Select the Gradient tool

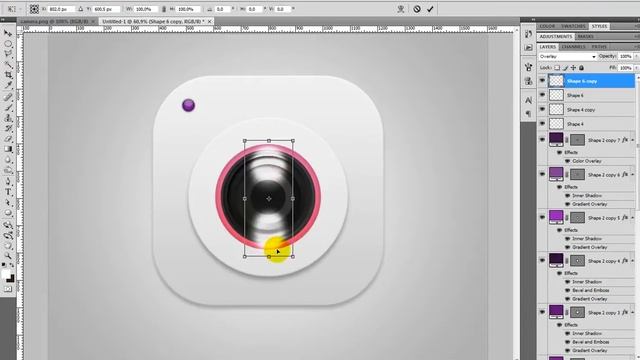click(8, 149)
